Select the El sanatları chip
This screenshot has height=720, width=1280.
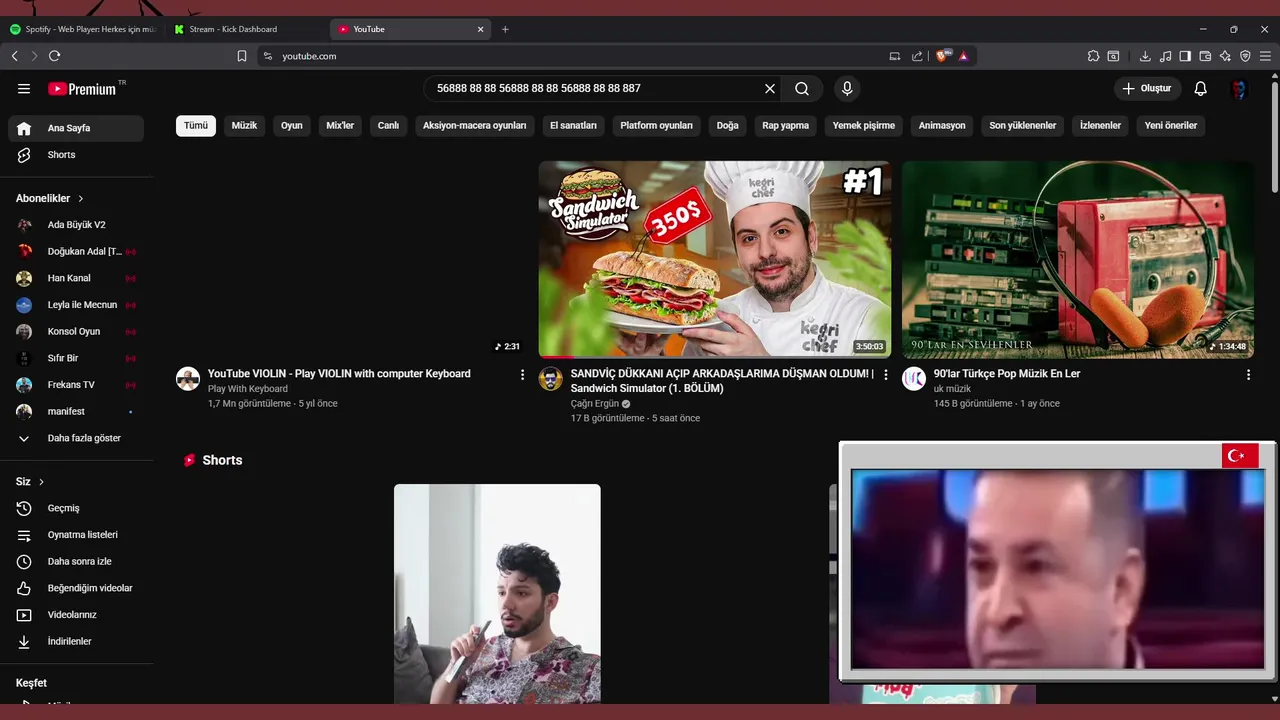[x=573, y=126]
